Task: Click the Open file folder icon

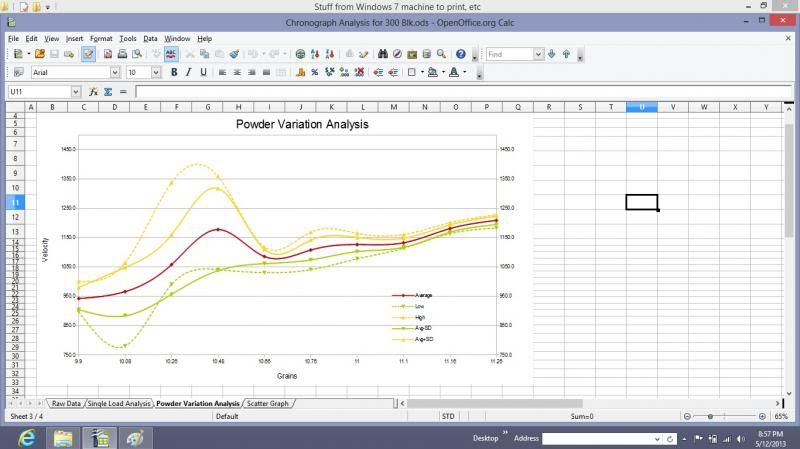Action: pos(40,54)
